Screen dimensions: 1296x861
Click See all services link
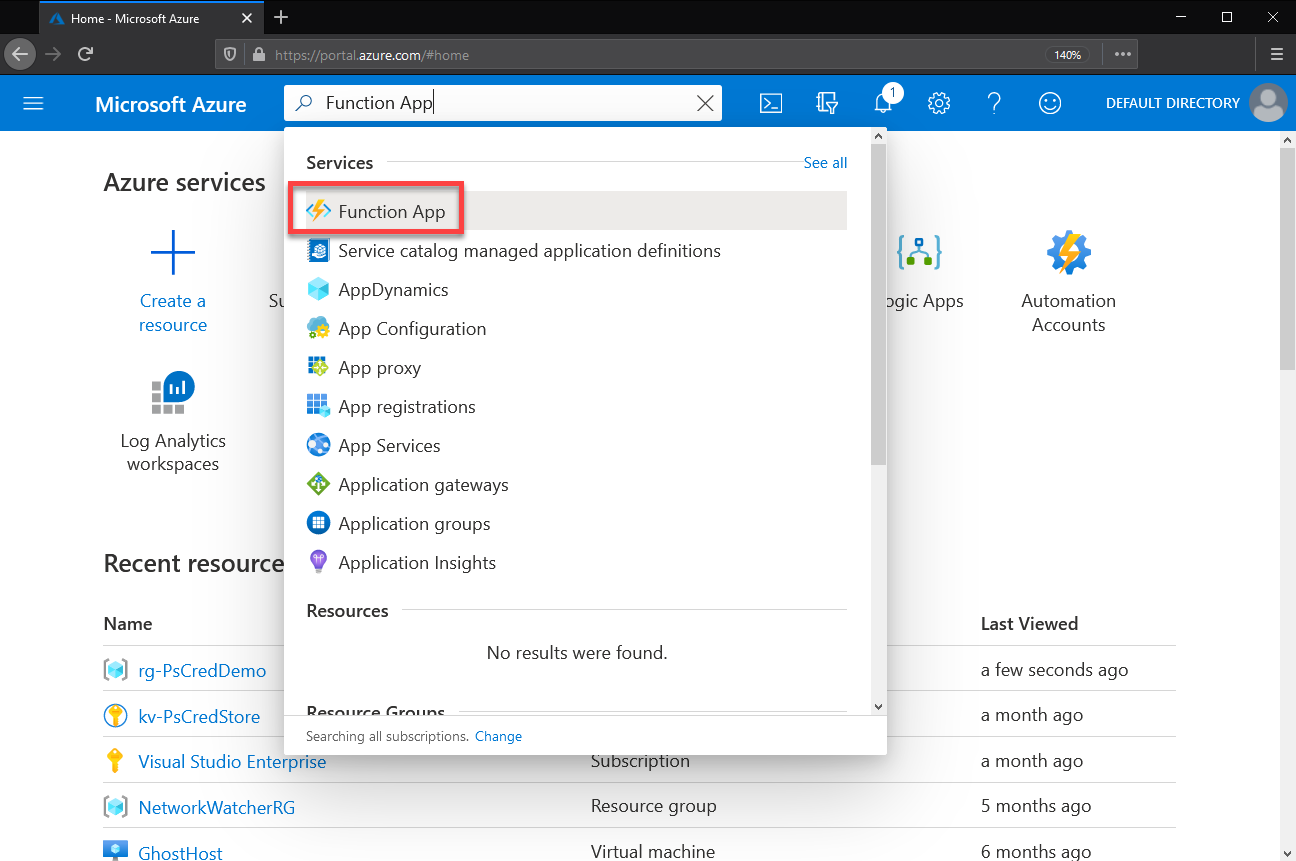(825, 163)
